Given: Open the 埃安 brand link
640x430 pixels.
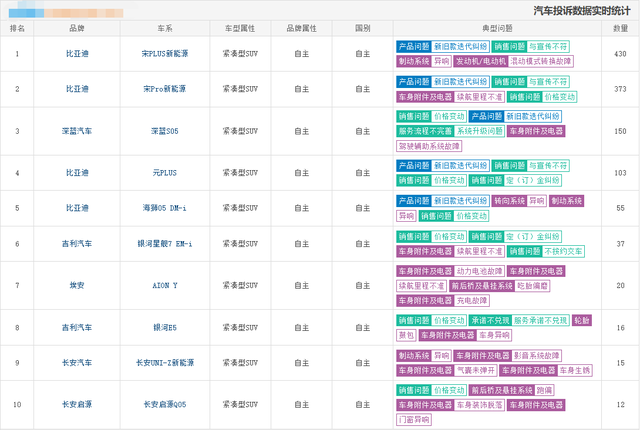Looking at the screenshot, I should coord(77,285).
